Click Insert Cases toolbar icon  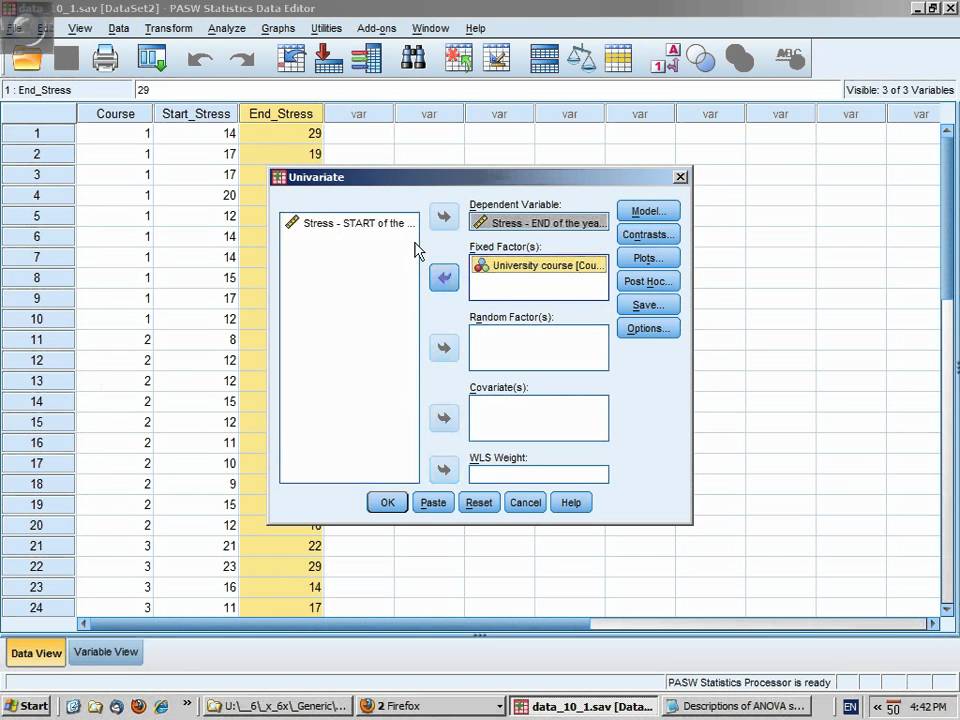click(459, 59)
